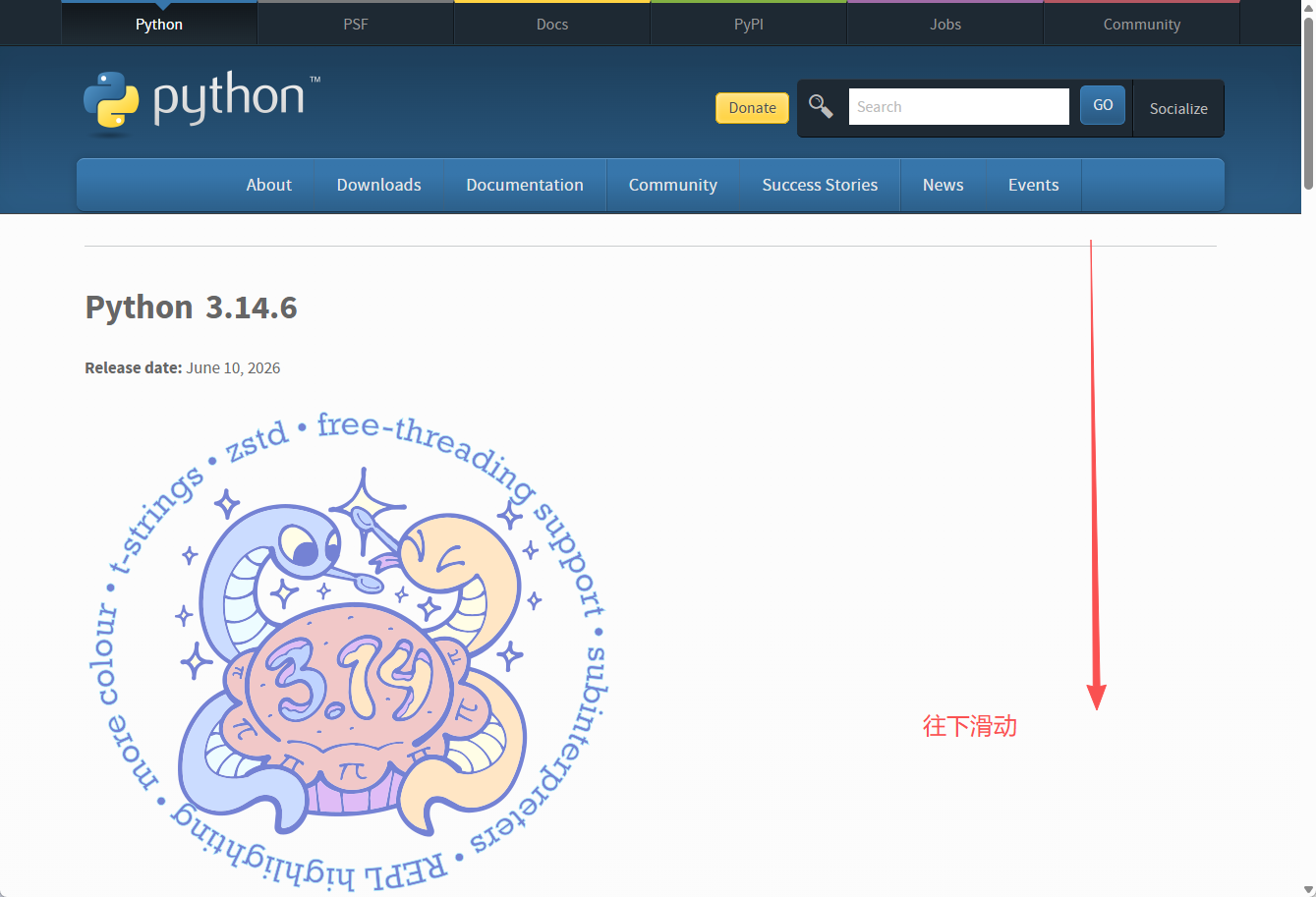Open the Socialize menu
Image resolution: width=1316 pixels, height=897 pixels.
click(1178, 108)
